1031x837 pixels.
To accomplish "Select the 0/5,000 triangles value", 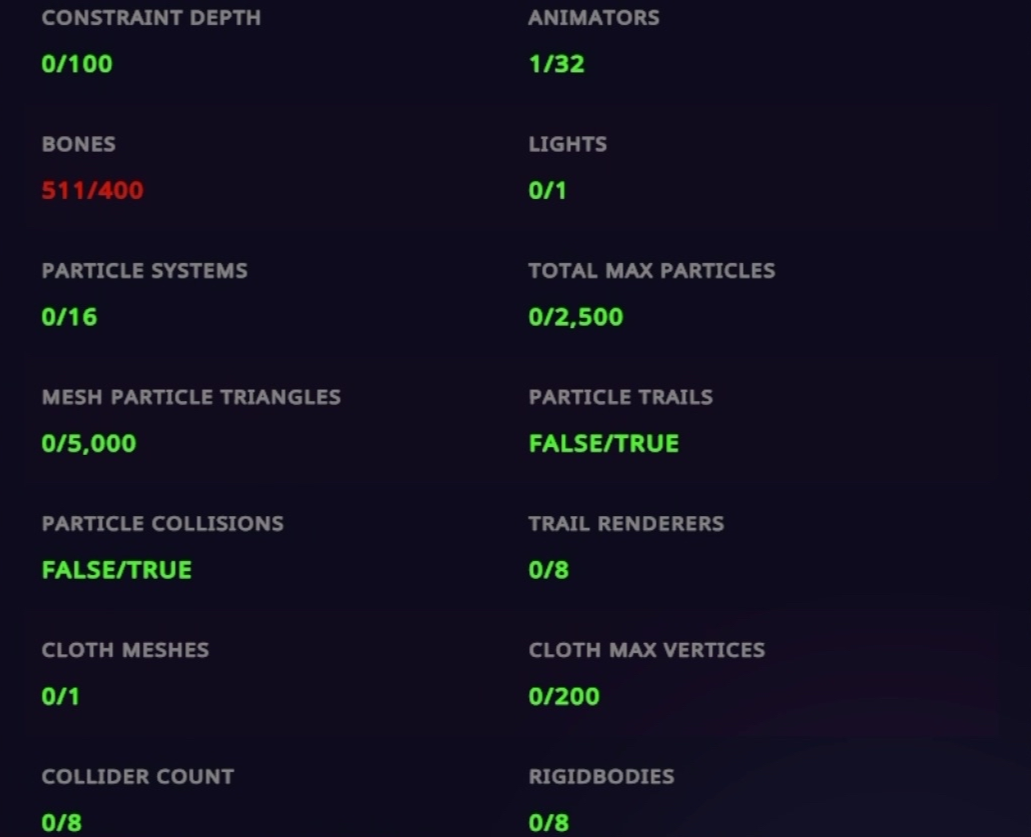I will coord(89,443).
